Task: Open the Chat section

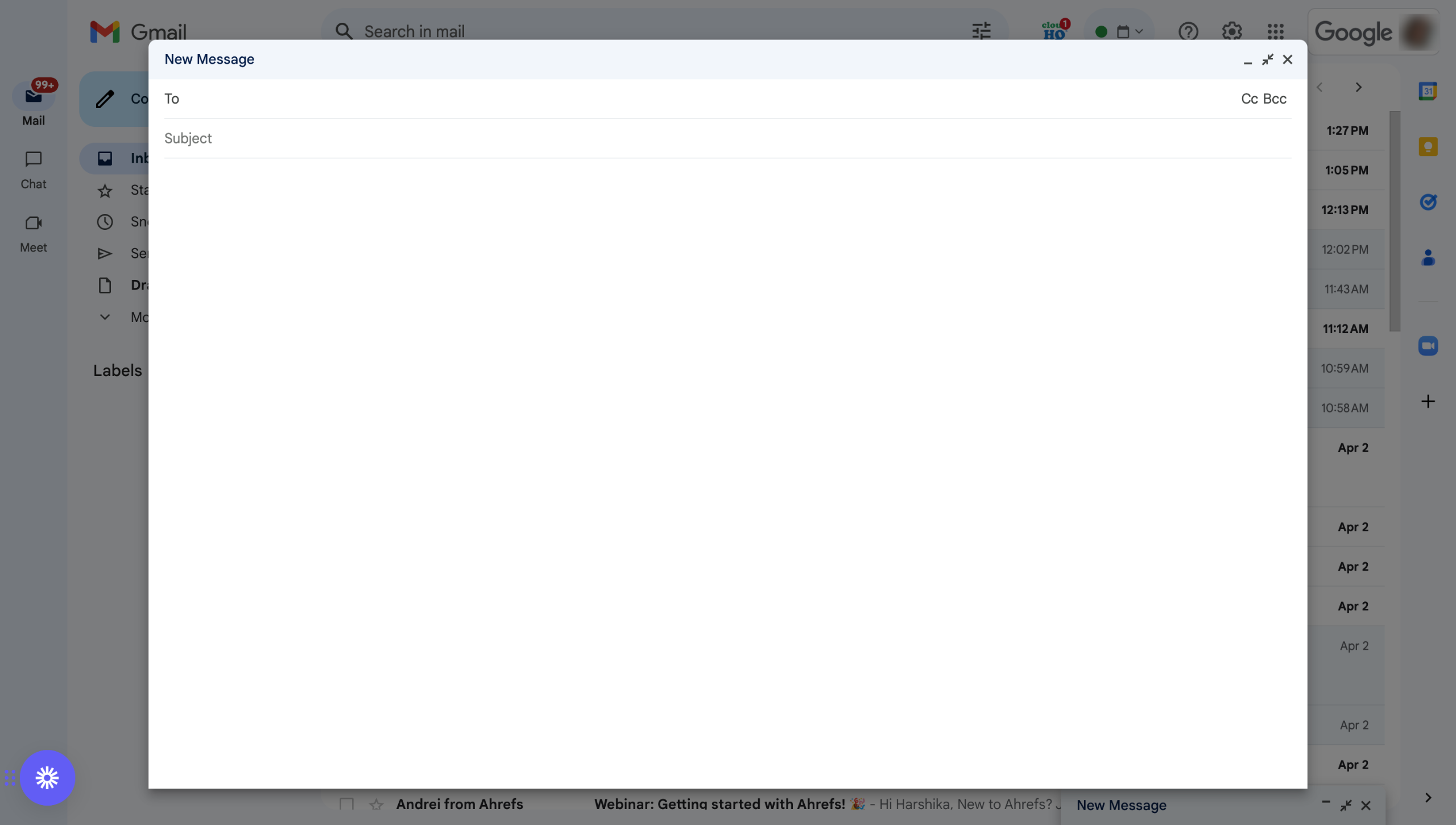Action: point(34,169)
